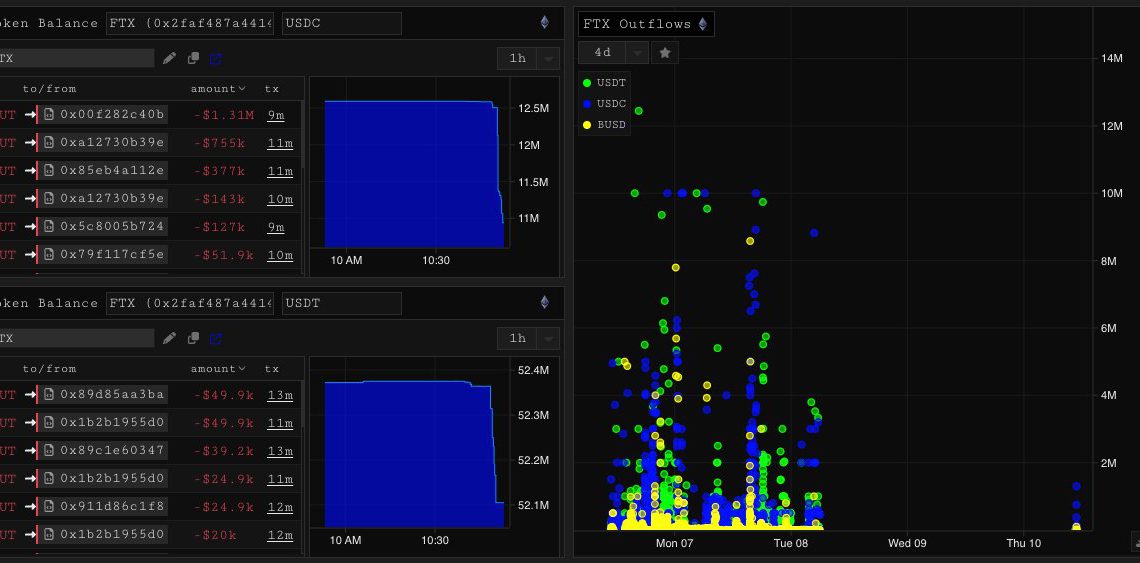
Task: Open tx link in the -$1.31M row
Action: [276, 115]
